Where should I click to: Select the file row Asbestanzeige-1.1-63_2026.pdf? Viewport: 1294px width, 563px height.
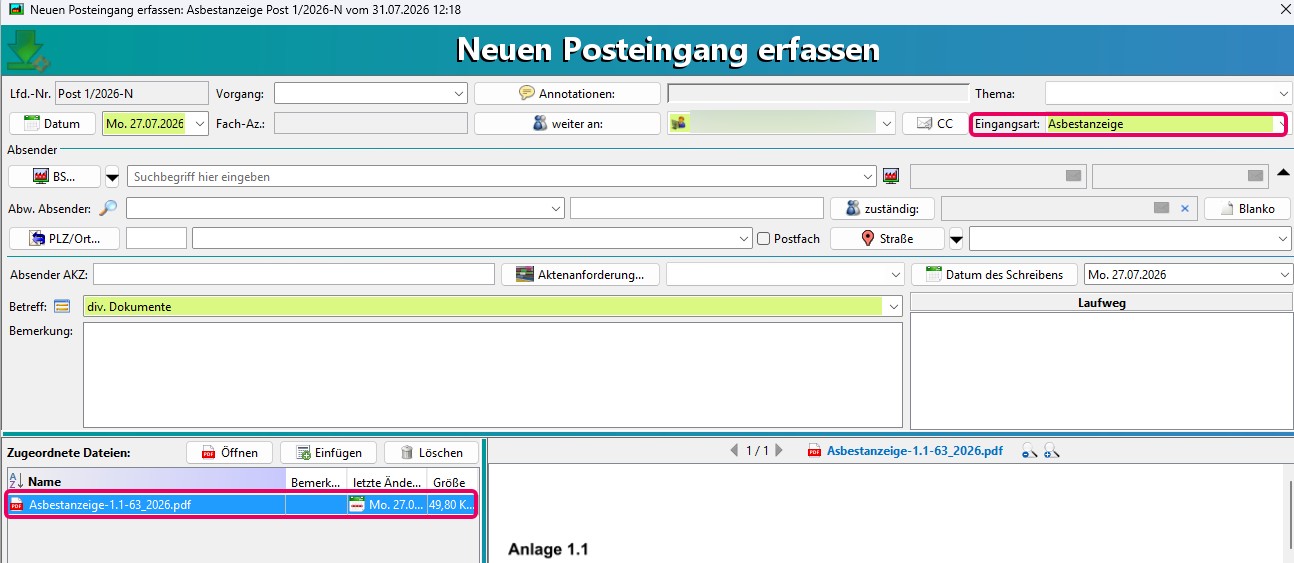point(242,505)
